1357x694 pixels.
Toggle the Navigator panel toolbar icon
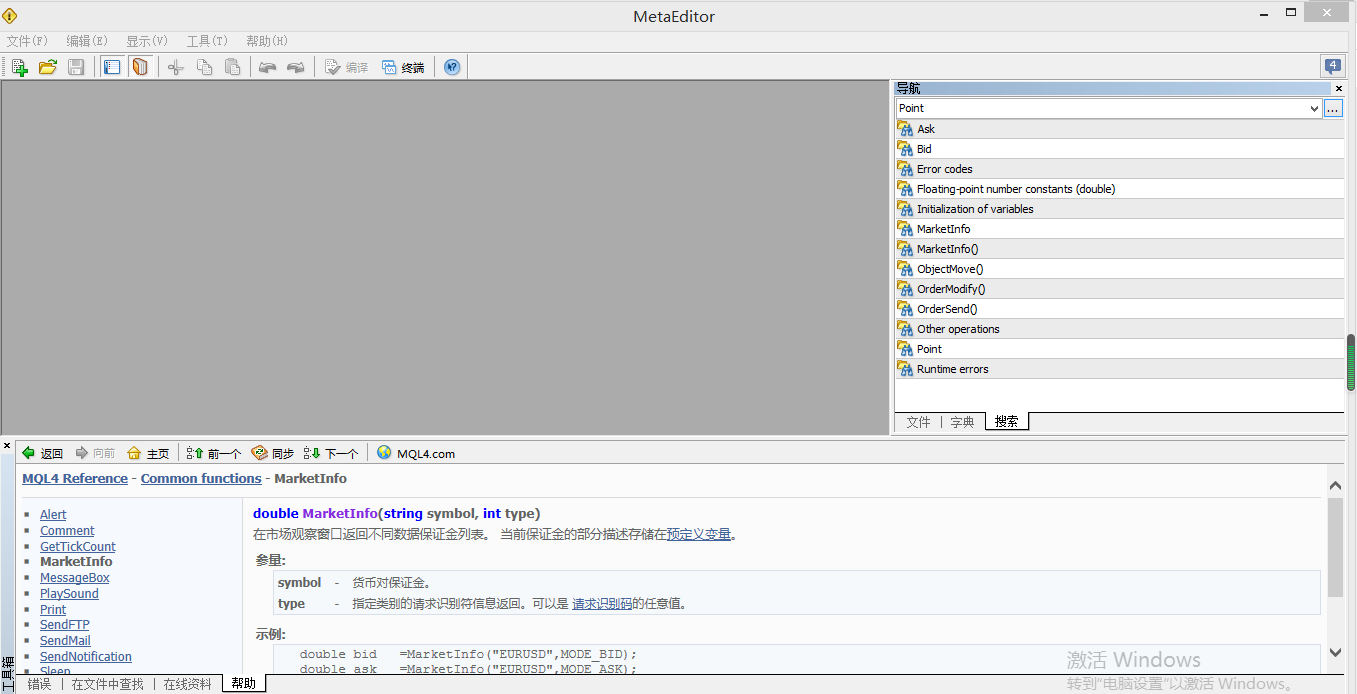click(112, 67)
